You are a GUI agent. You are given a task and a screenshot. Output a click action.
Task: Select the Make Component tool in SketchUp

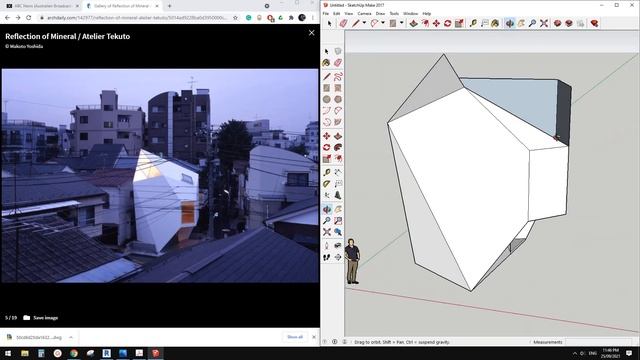point(338,51)
